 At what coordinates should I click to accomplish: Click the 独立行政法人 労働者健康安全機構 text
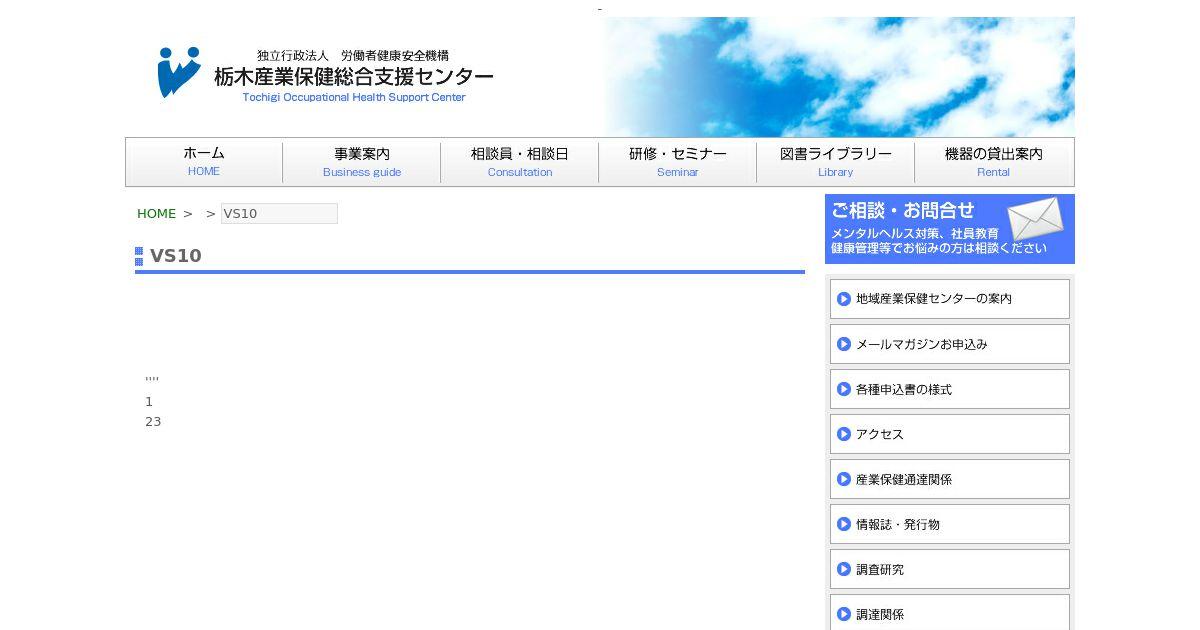pos(353,56)
